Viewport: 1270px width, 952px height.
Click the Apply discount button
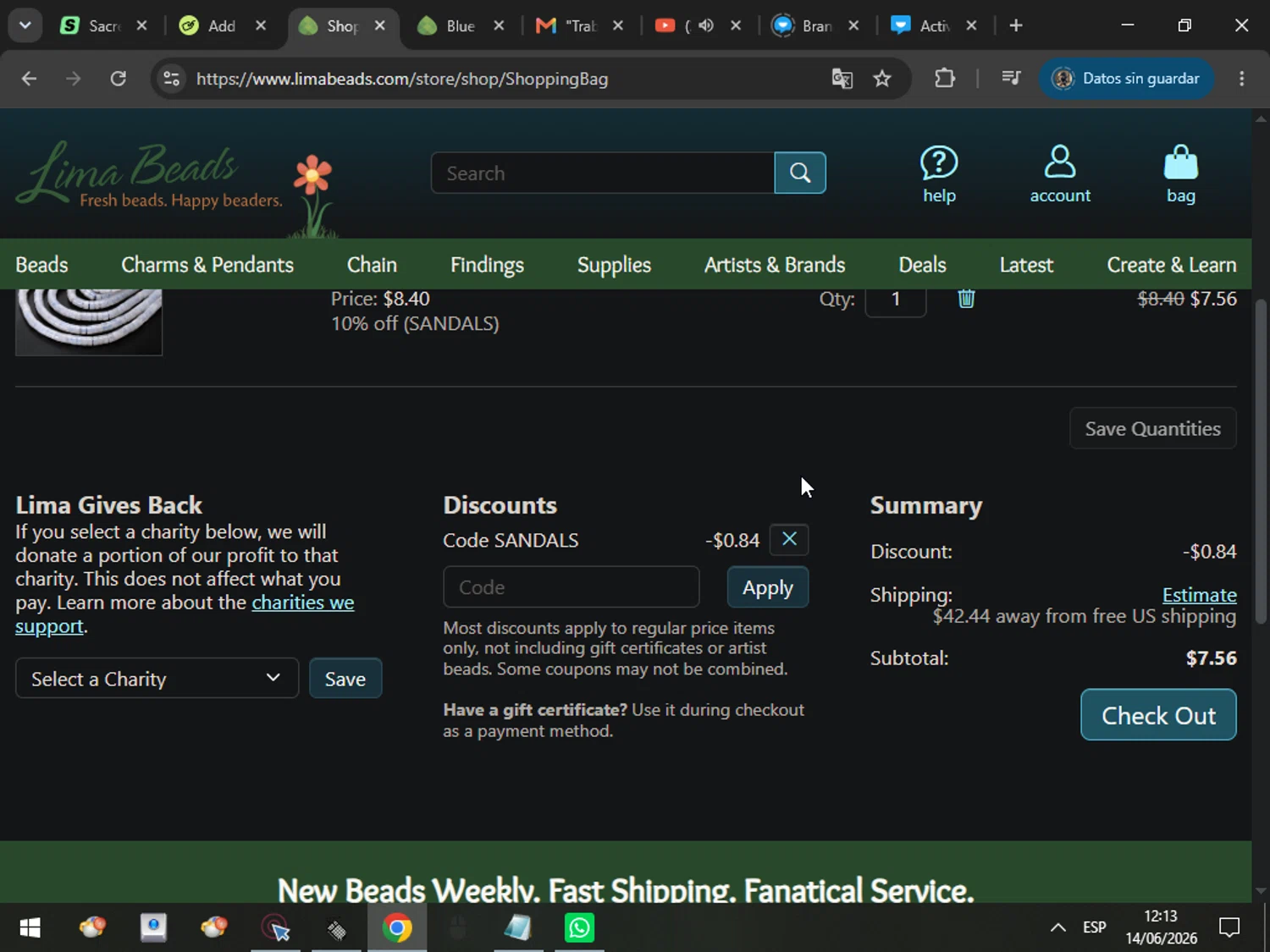768,587
